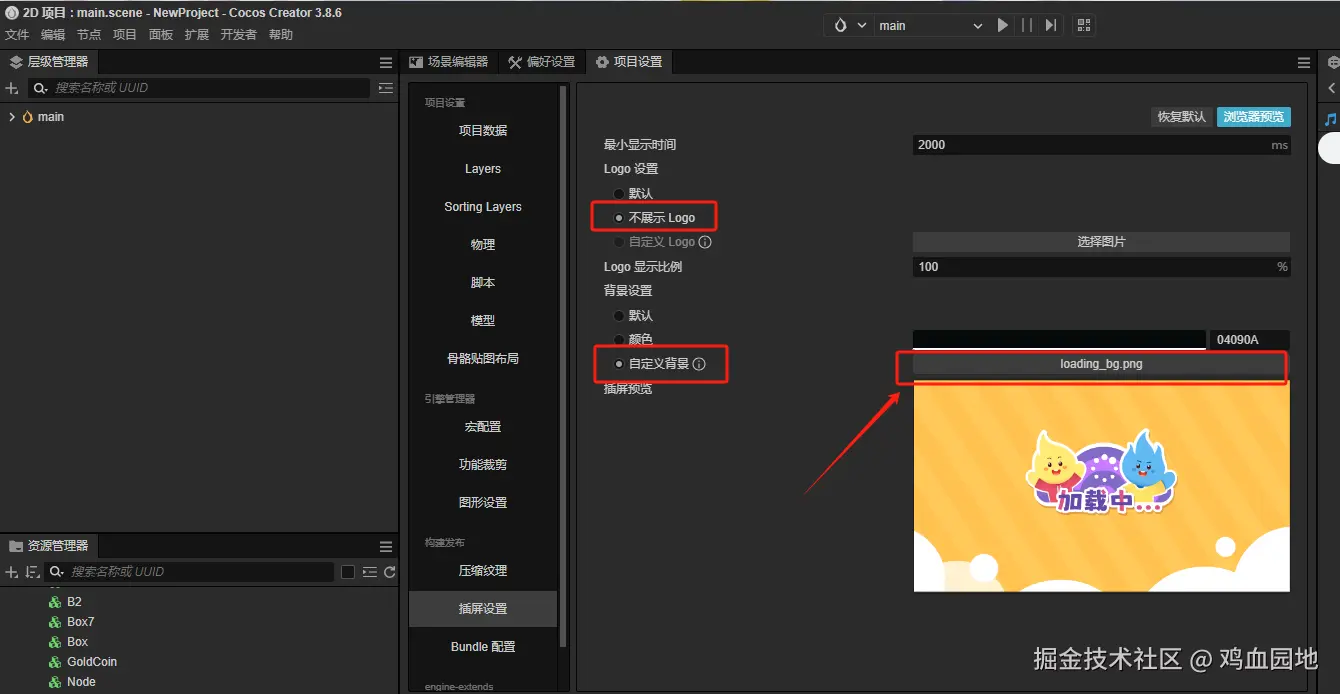Open the 扩展 menu
1340x694 pixels.
197,35
